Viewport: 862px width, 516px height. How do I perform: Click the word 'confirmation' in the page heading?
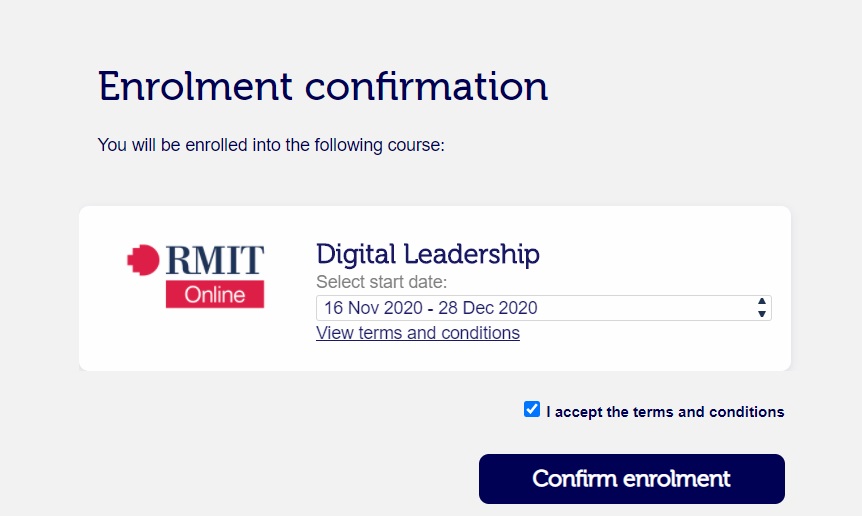click(x=426, y=87)
